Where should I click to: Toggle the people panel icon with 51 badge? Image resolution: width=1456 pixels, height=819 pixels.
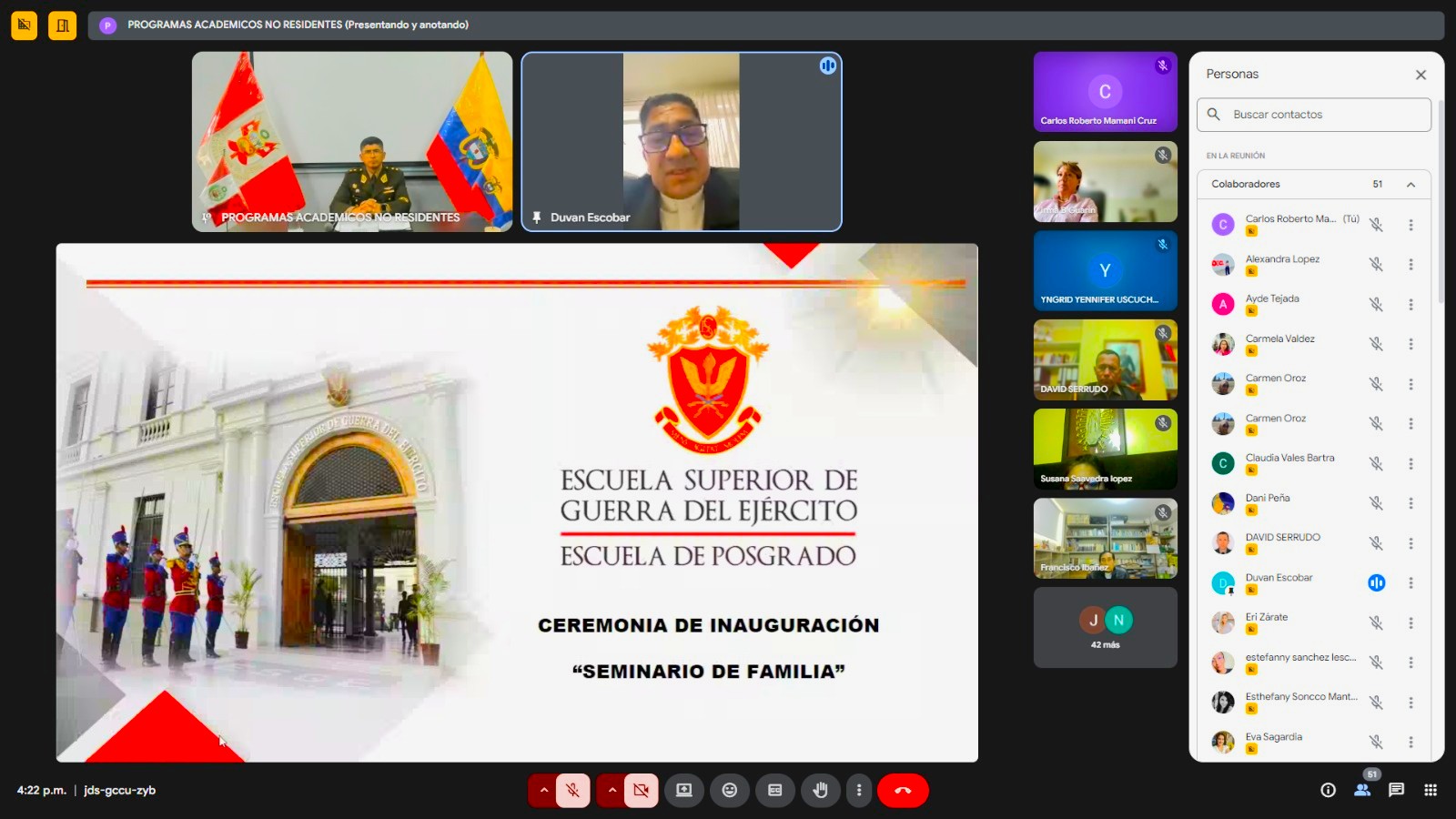tap(1362, 790)
